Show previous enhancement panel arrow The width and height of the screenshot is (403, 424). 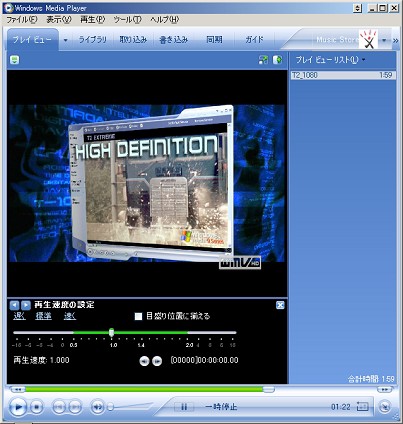coord(14,305)
